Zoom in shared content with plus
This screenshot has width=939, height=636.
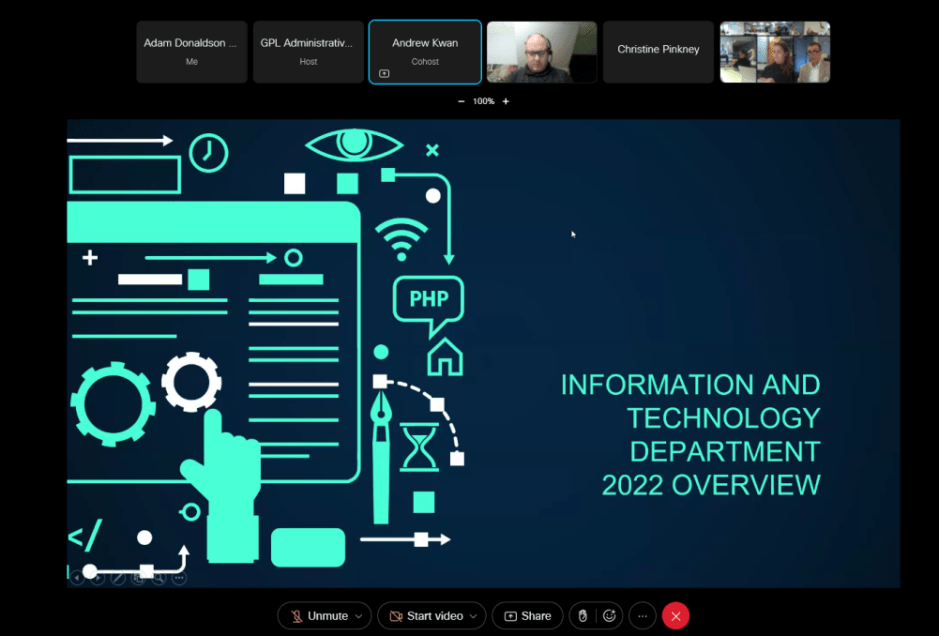coord(506,101)
